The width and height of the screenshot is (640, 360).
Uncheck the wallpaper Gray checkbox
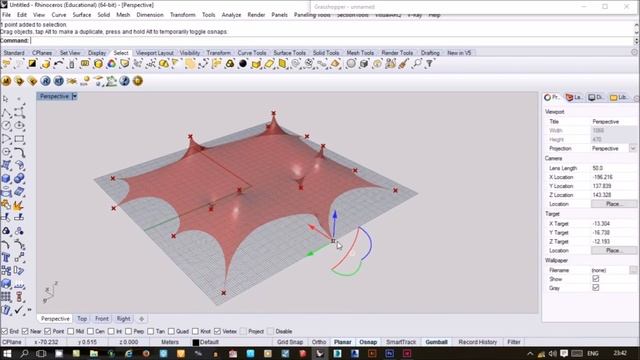coord(596,288)
